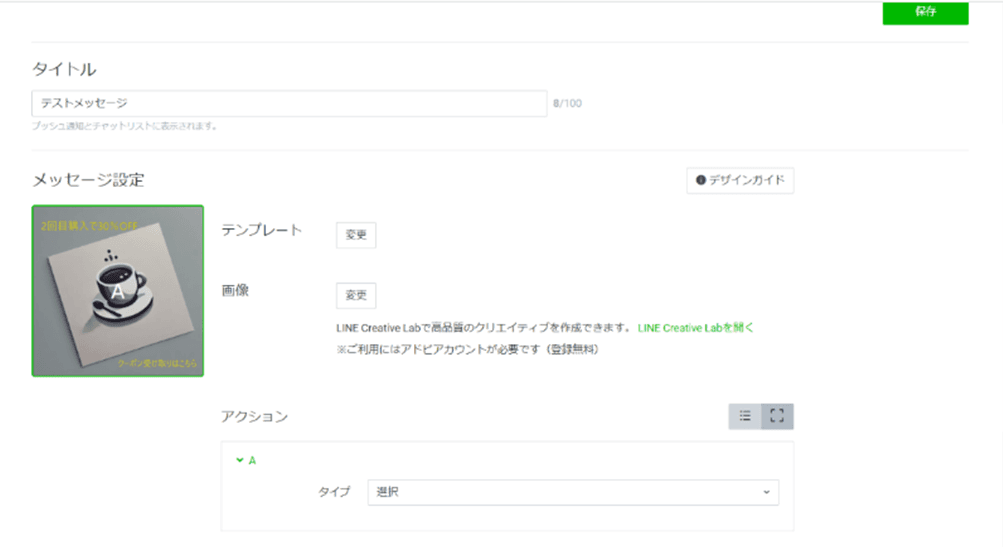Viewport: 1003px width, 547px height.
Task: Click the タイトル text input field
Action: tap(289, 103)
